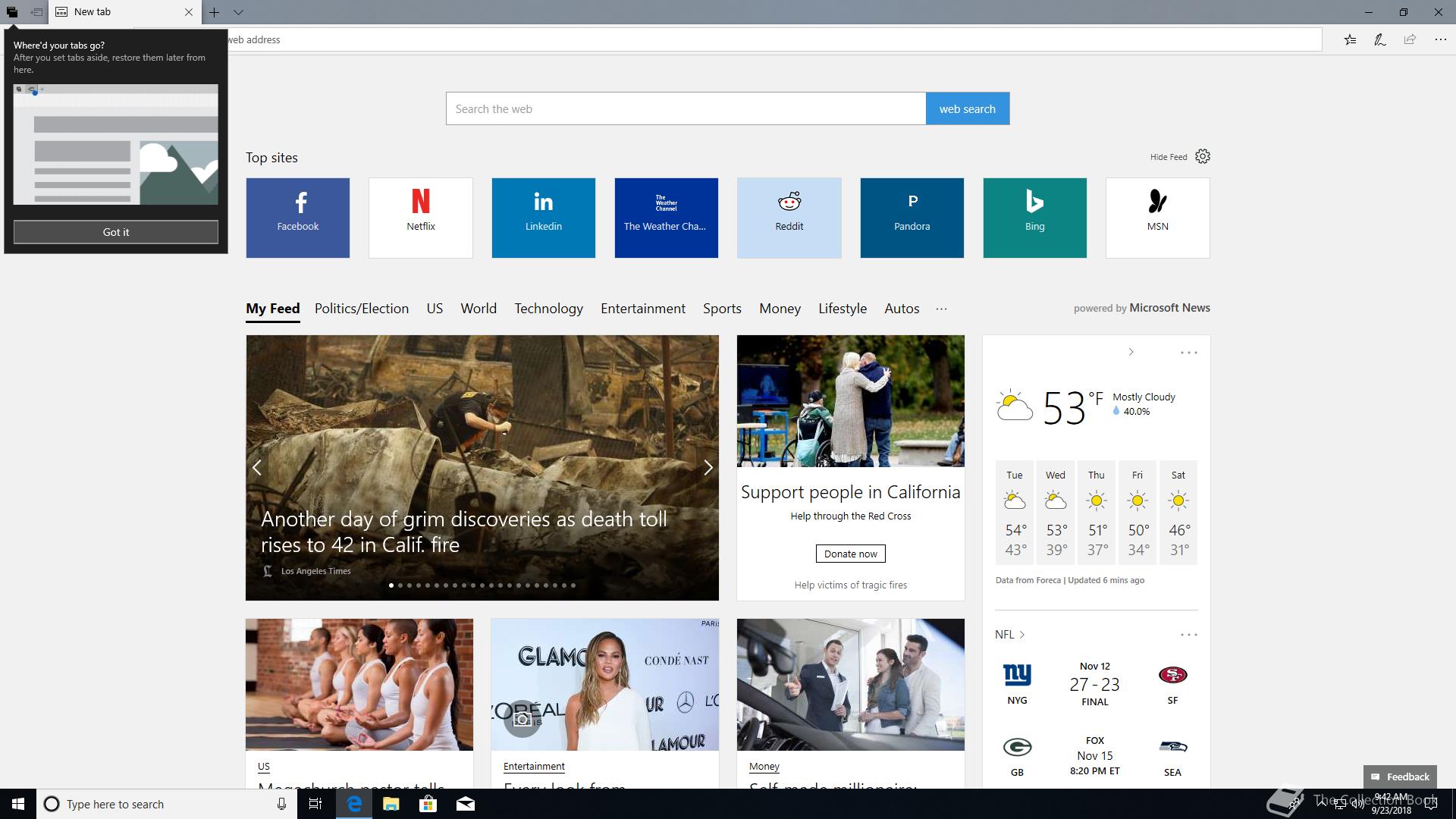The height and width of the screenshot is (819, 1456).
Task: Open the Pandora top site tile
Action: 912,218
